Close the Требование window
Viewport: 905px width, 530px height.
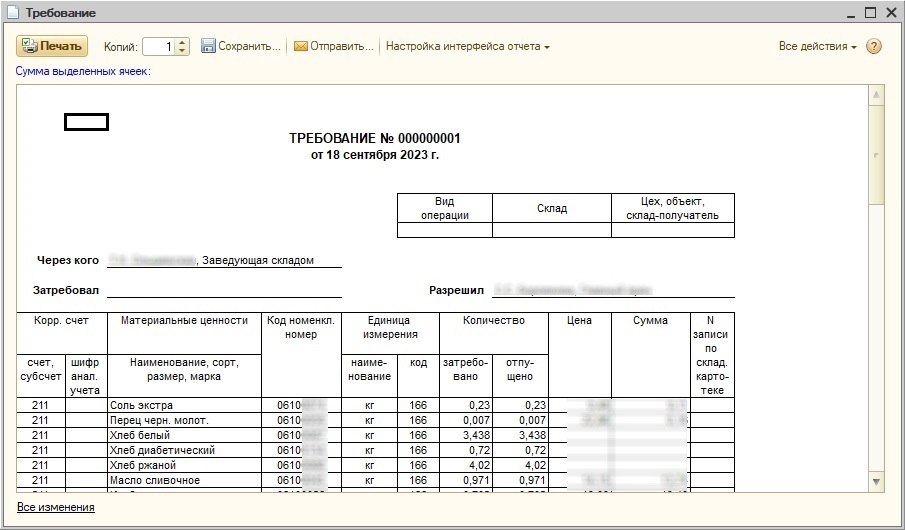(889, 13)
